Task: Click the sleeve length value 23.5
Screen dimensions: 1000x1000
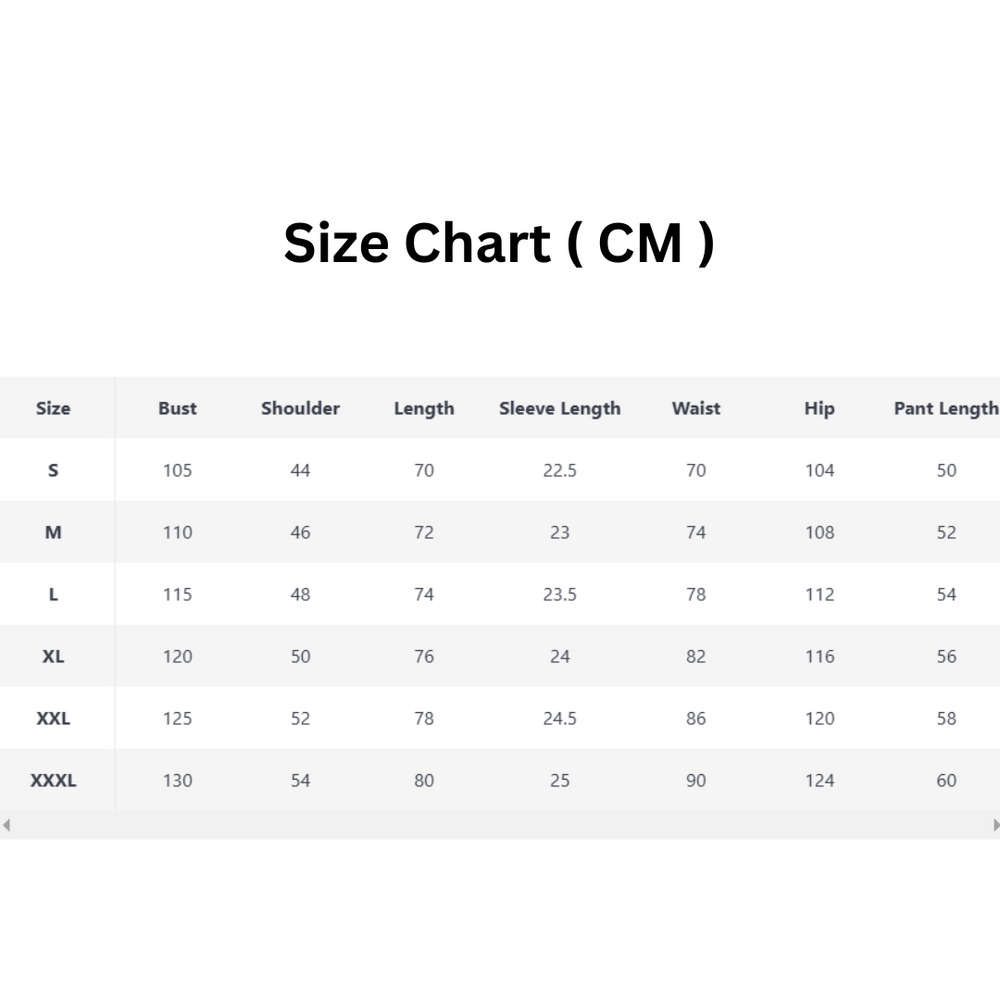Action: pyautogui.click(x=559, y=594)
